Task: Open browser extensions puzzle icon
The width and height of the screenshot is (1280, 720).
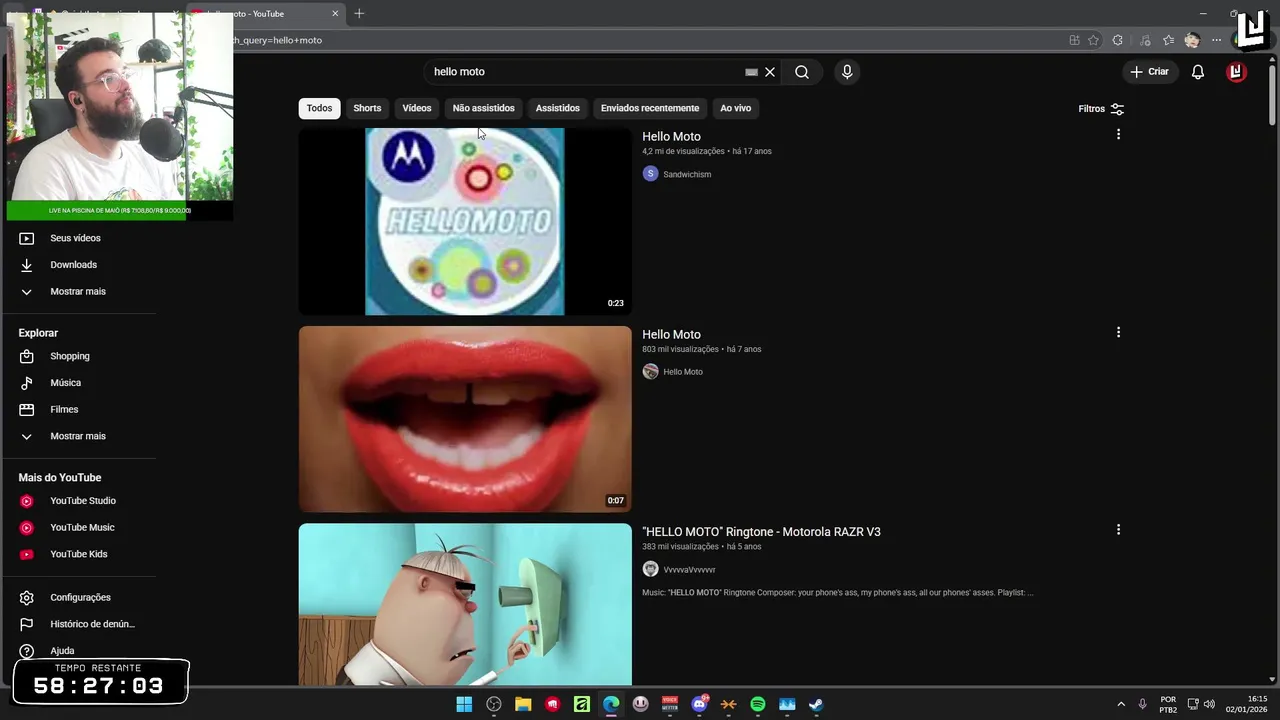Action: click(1118, 41)
